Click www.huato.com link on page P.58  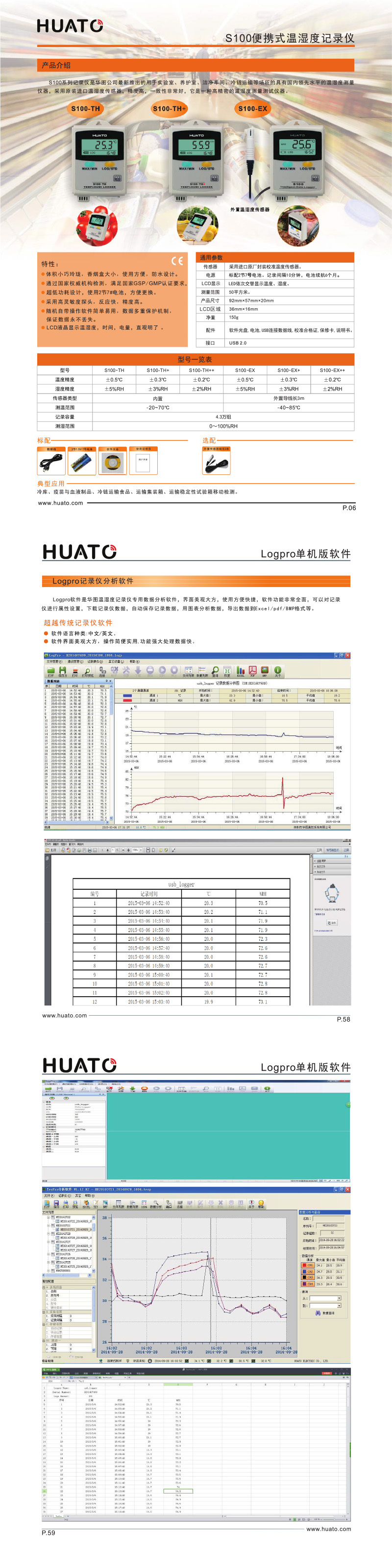65,1015
